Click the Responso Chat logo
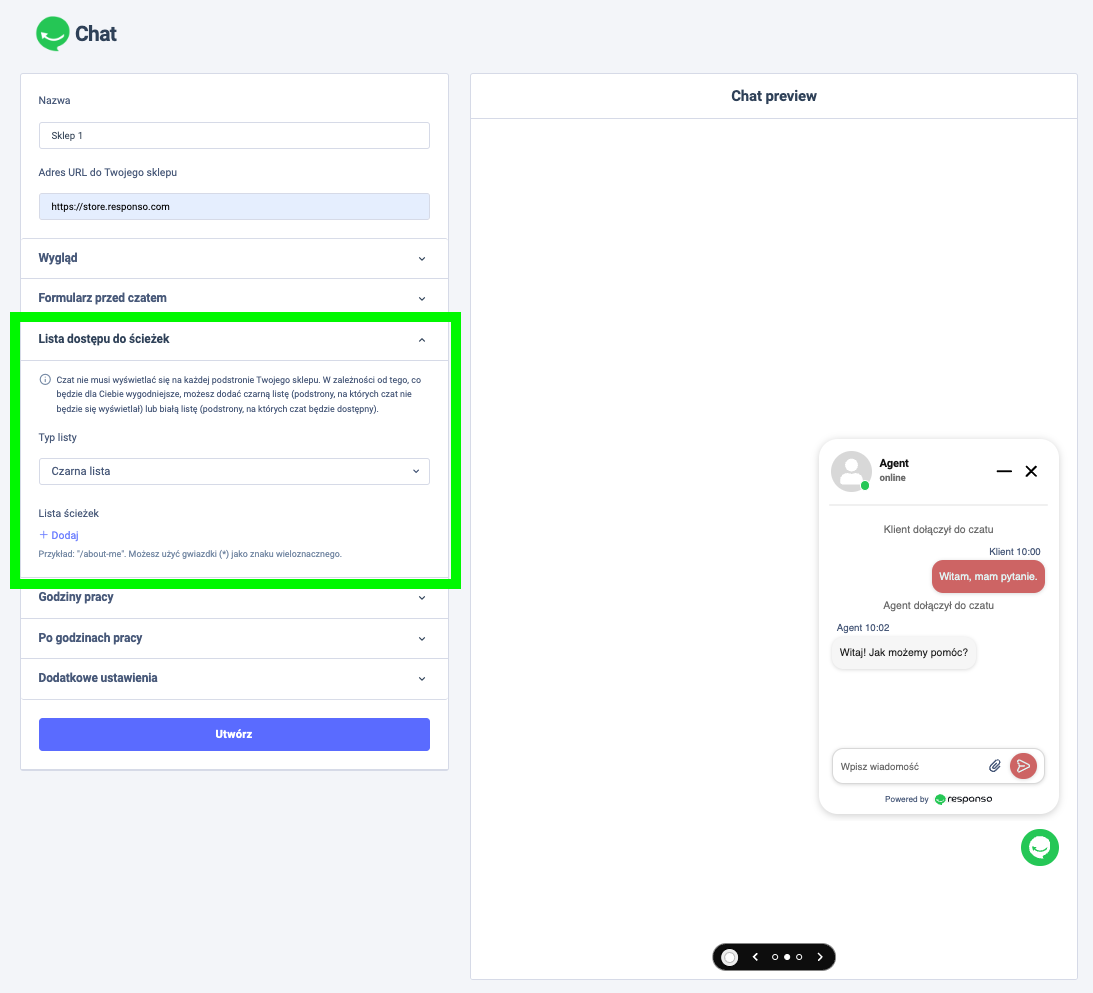 coord(77,34)
